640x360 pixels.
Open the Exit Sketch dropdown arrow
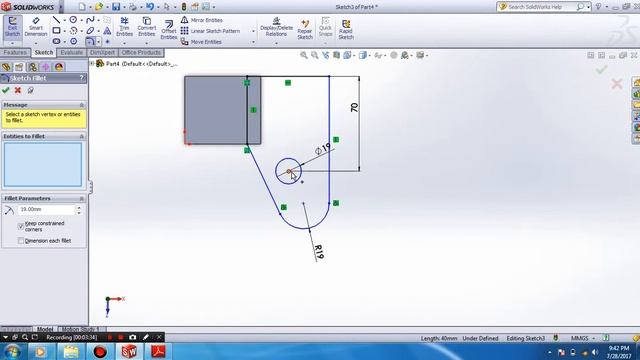click(x=12, y=42)
